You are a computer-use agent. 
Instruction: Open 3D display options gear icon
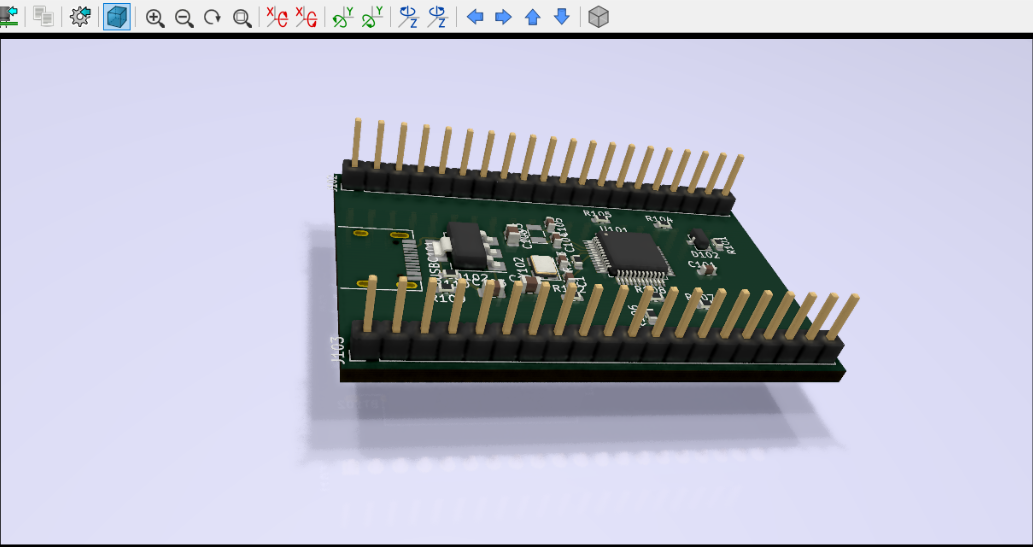pos(80,17)
